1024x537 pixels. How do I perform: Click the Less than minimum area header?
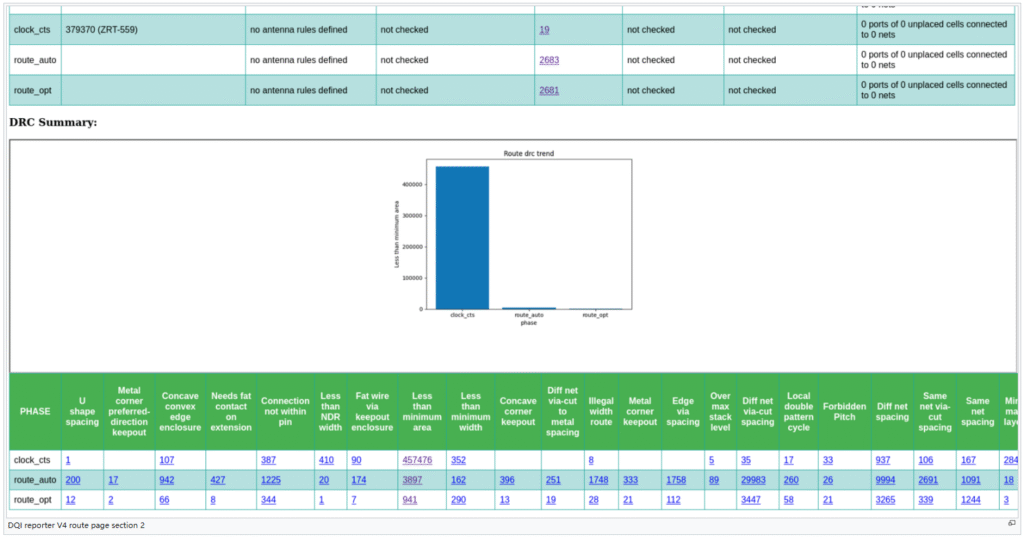pyautogui.click(x=421, y=411)
